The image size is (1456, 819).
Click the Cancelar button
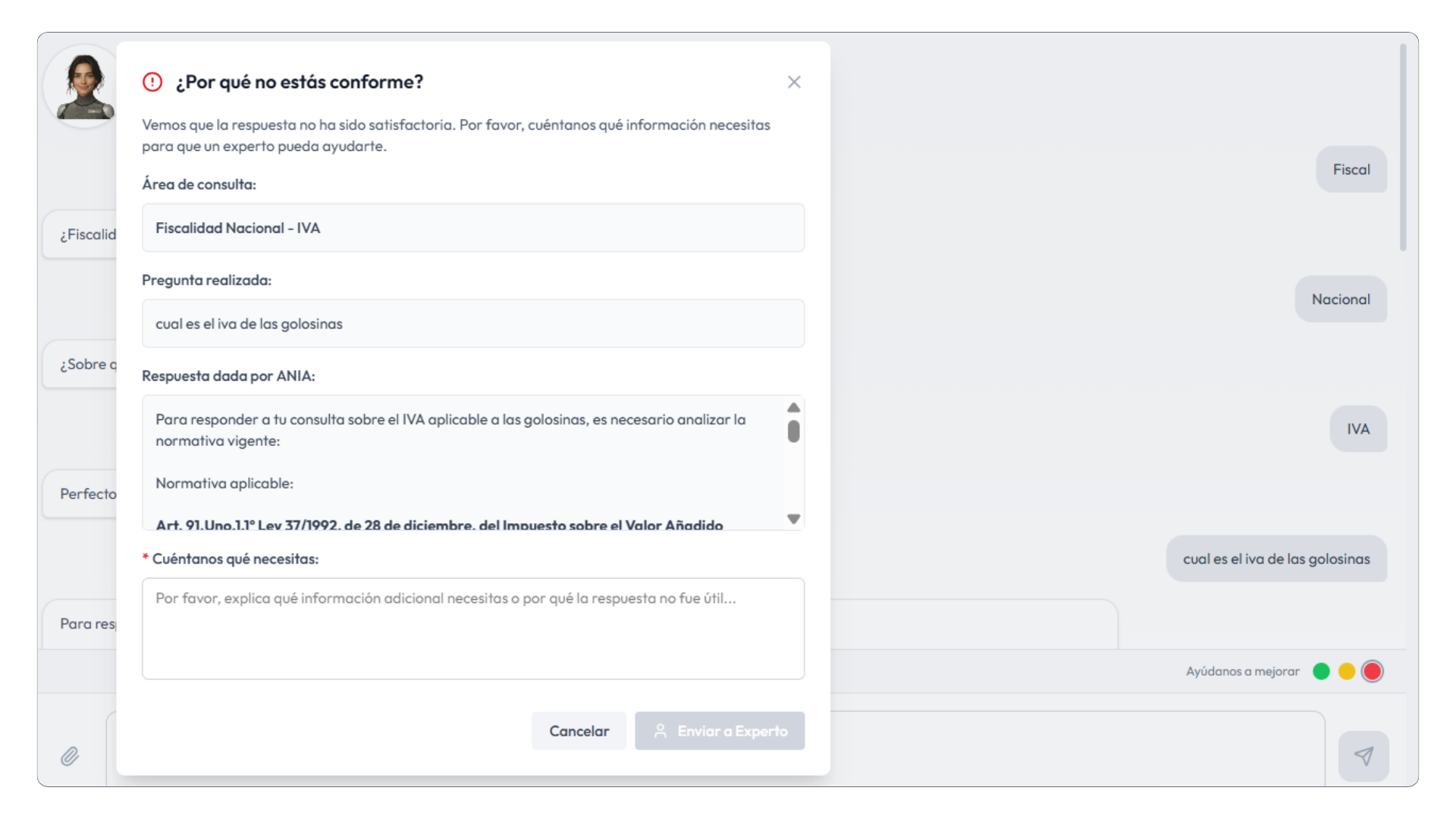pos(579,731)
